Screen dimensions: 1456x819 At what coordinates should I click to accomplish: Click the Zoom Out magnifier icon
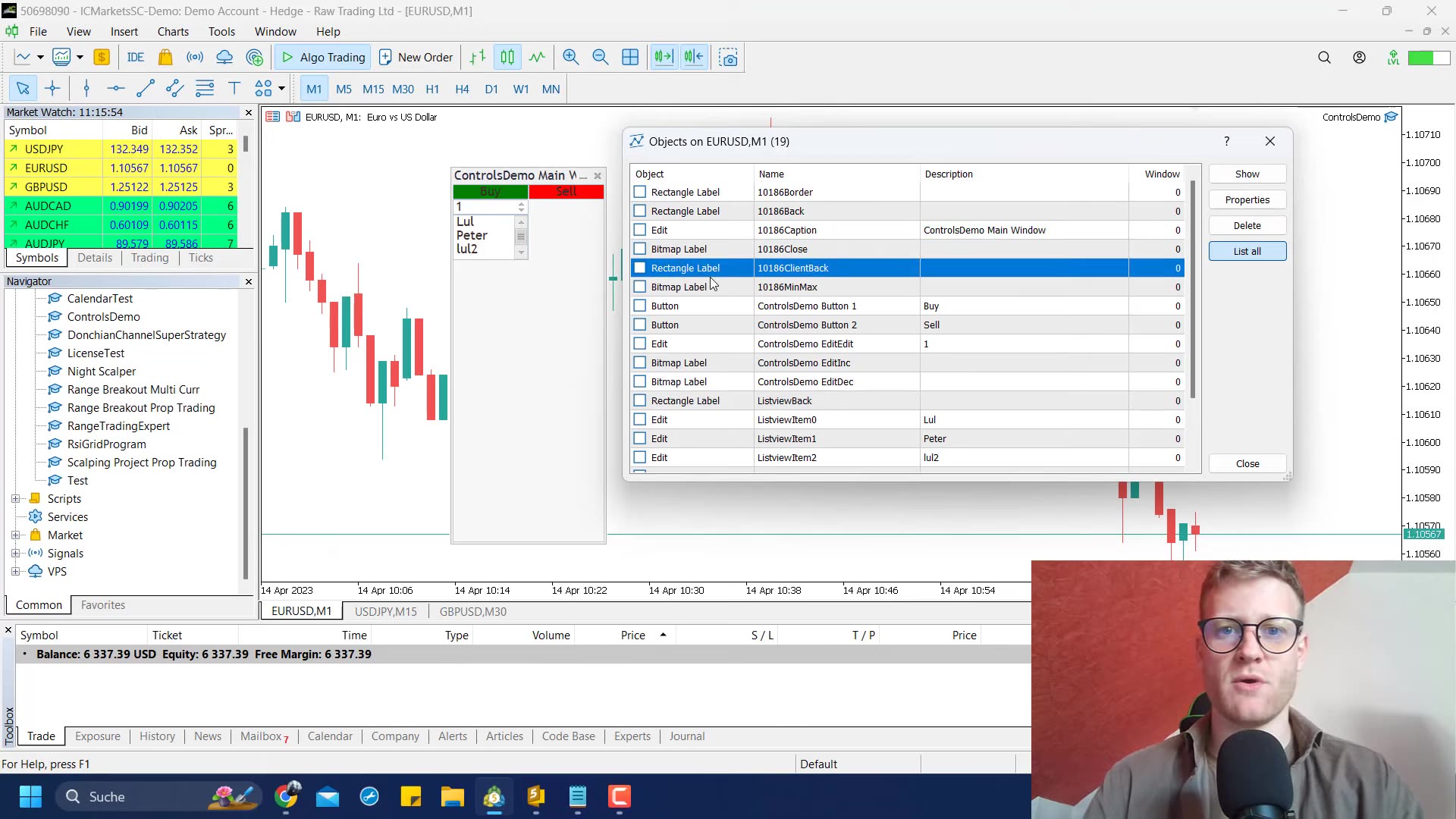(600, 58)
